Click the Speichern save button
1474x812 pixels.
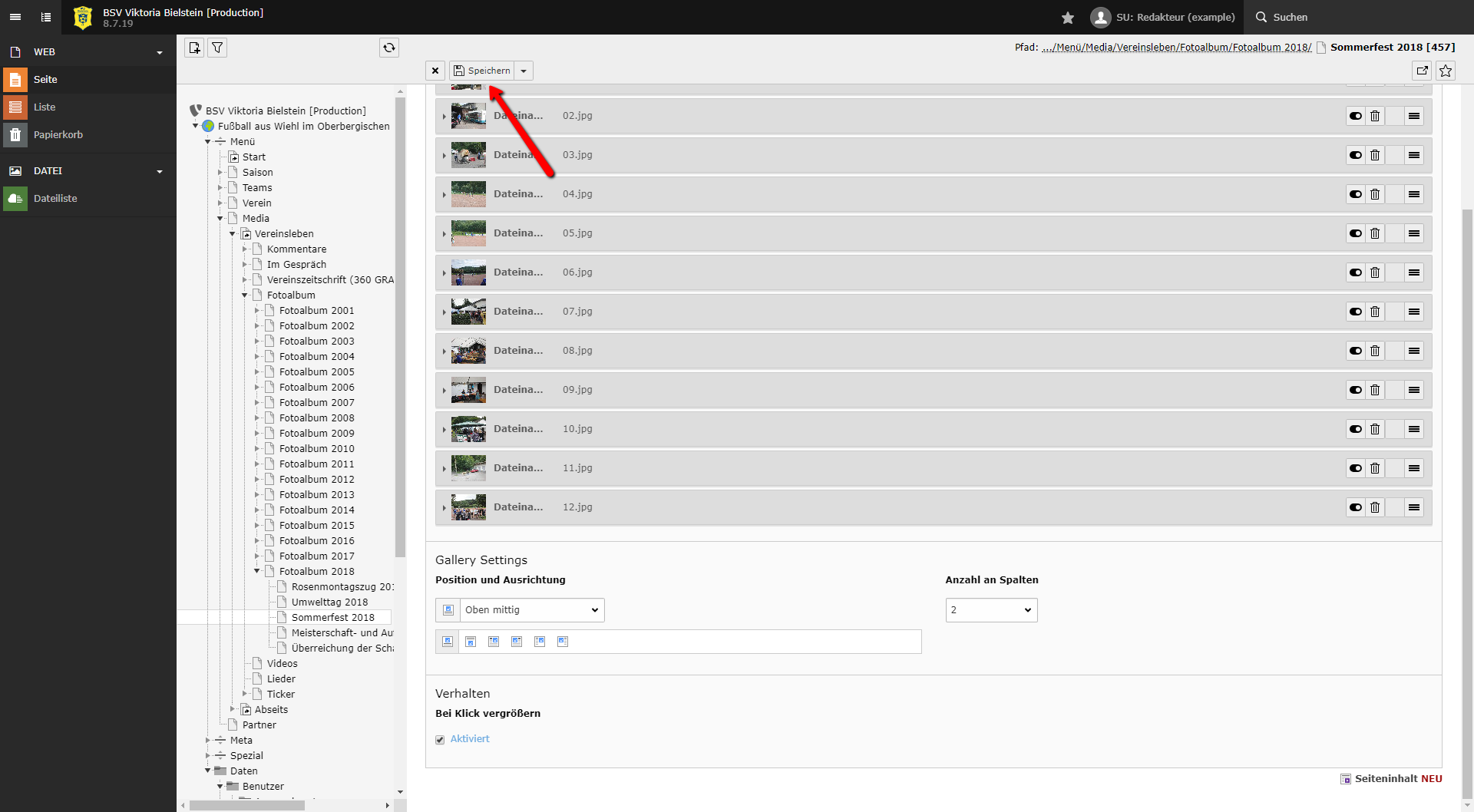pos(482,71)
